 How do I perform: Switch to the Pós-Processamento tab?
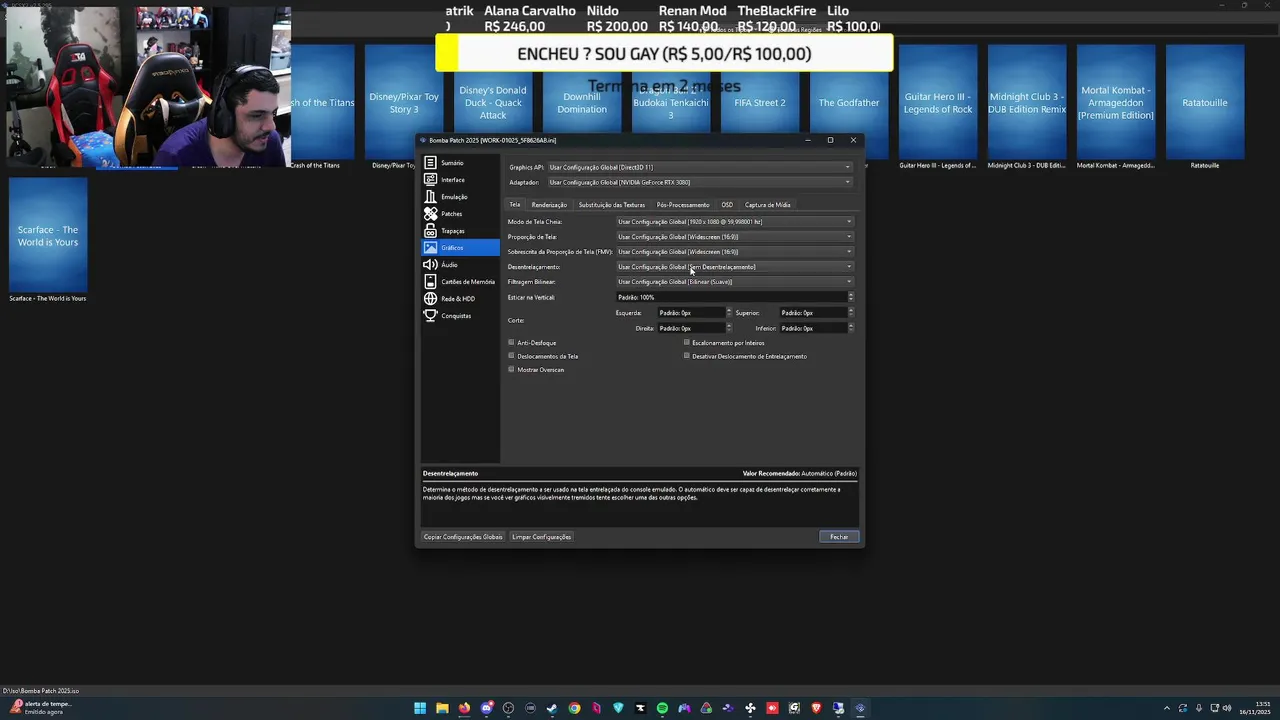(x=683, y=204)
